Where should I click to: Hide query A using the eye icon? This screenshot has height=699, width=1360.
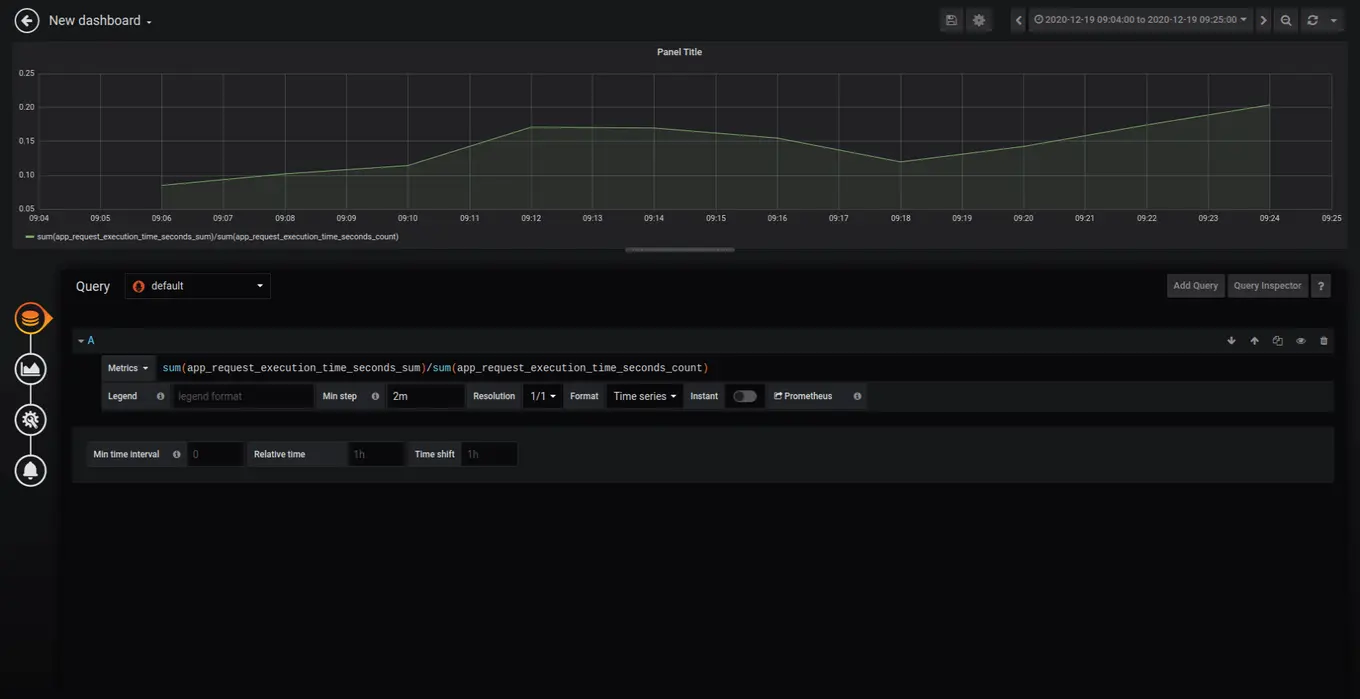pyautogui.click(x=1300, y=341)
